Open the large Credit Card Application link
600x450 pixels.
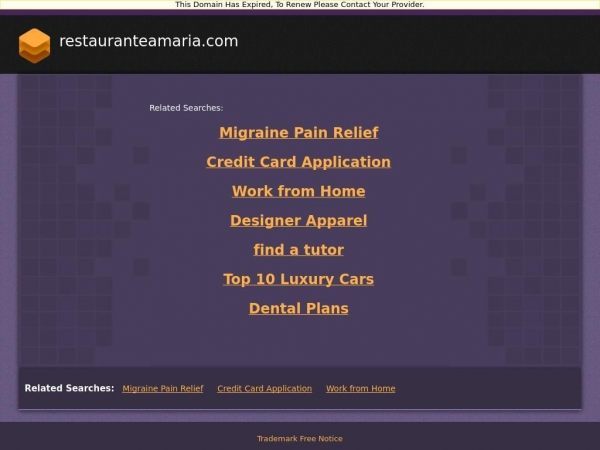(x=298, y=162)
